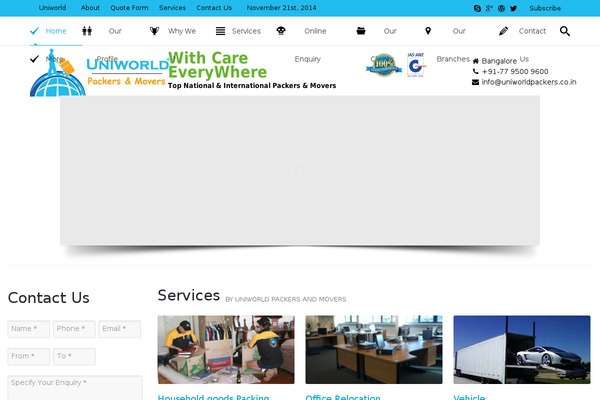
Task: Click the home icon beside Bangalore
Action: point(476,61)
